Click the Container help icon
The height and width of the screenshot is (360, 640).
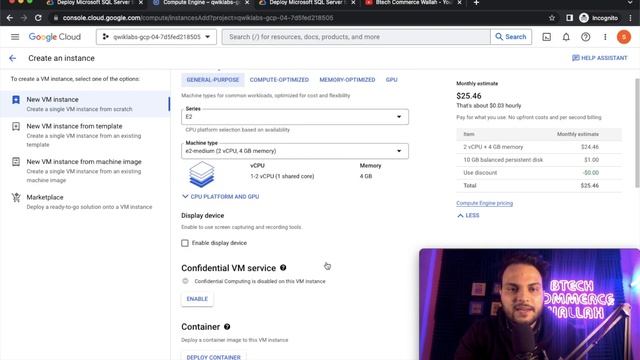[227, 327]
